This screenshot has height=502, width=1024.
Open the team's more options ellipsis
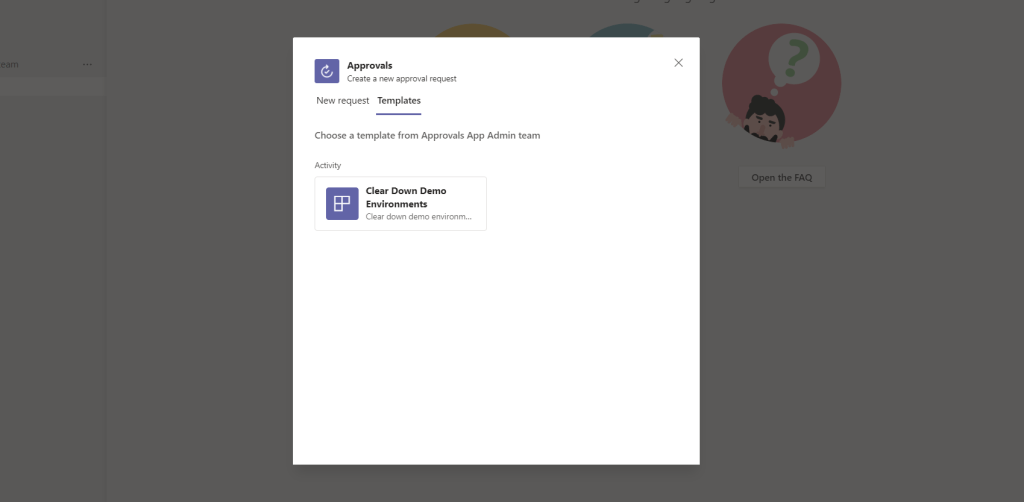[87, 65]
